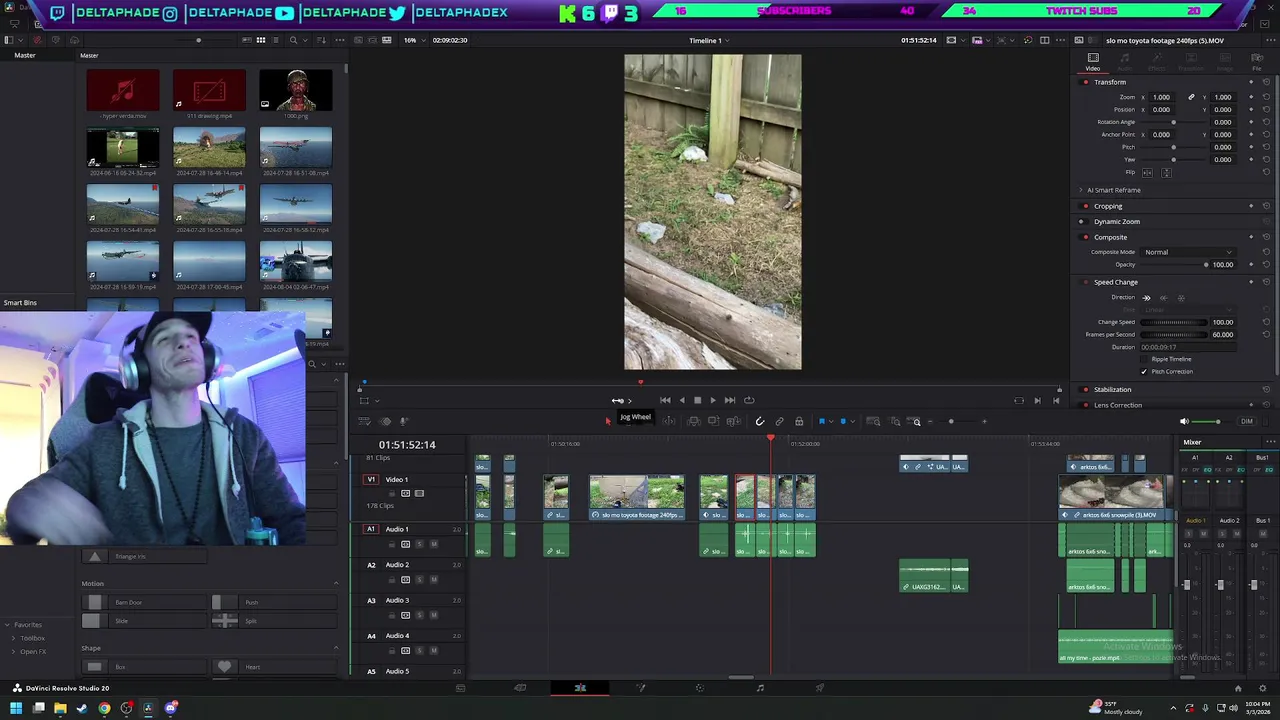
Task: Open the Audio tab in Inspector
Action: (x=1125, y=62)
